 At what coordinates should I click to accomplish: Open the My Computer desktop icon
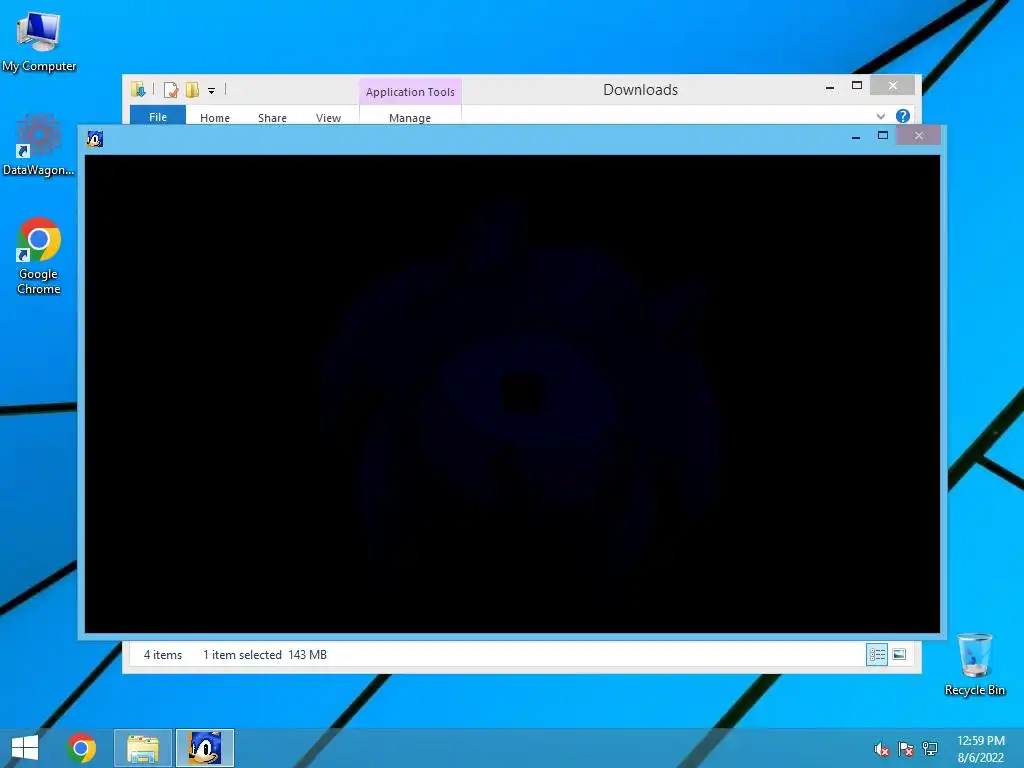click(x=39, y=42)
